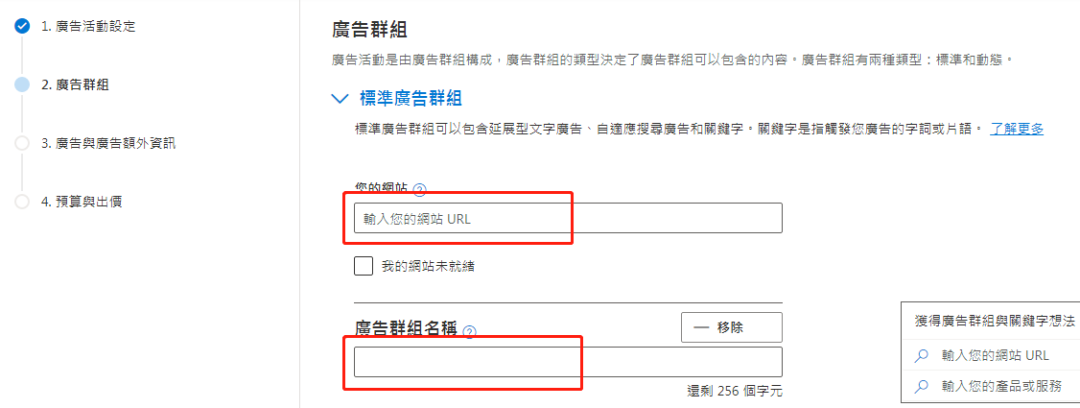Click help question mark beside 廣告群組名稱
The width and height of the screenshot is (1080, 408).
(x=470, y=333)
